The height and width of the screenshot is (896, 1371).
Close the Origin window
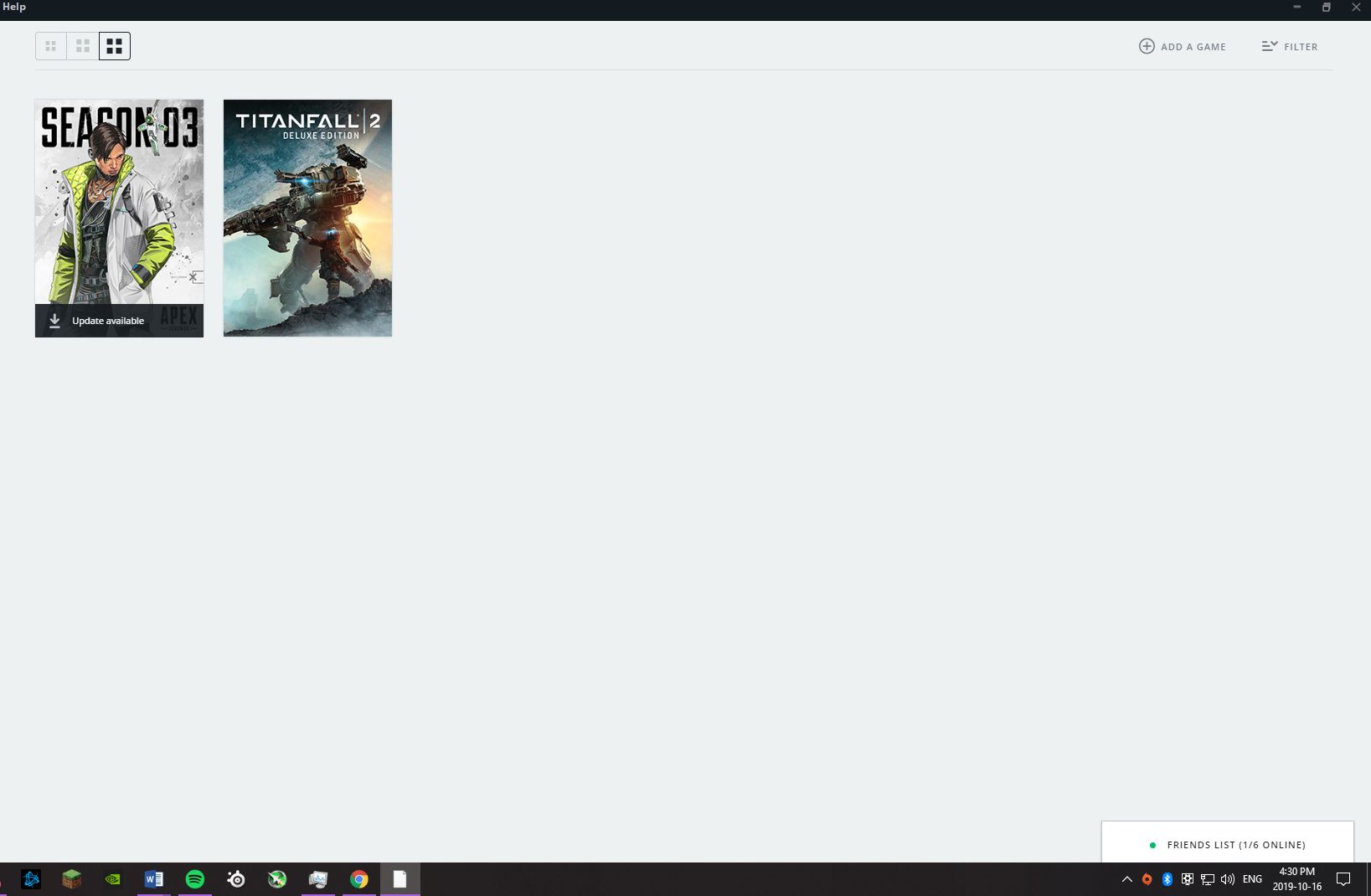tap(1356, 7)
